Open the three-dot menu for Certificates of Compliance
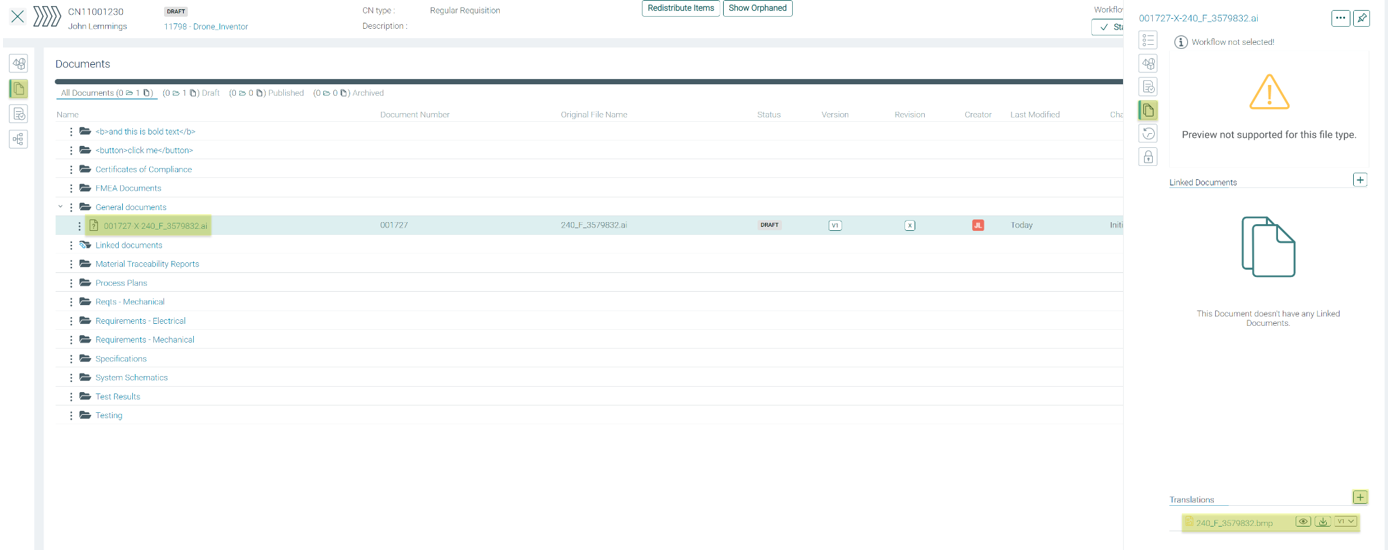The width and height of the screenshot is (1388, 550). coord(71,169)
